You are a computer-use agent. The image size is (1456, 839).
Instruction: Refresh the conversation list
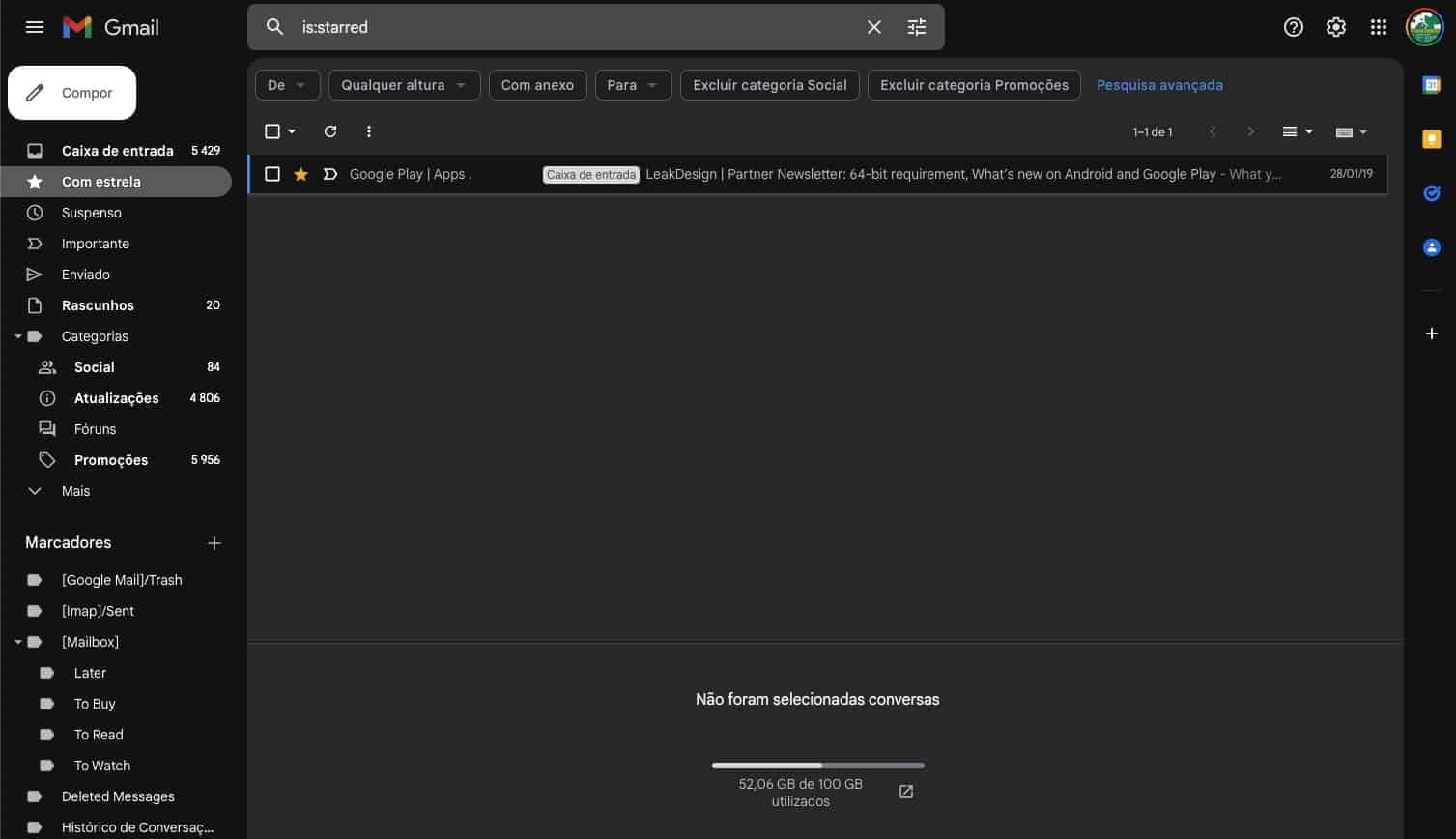click(329, 130)
